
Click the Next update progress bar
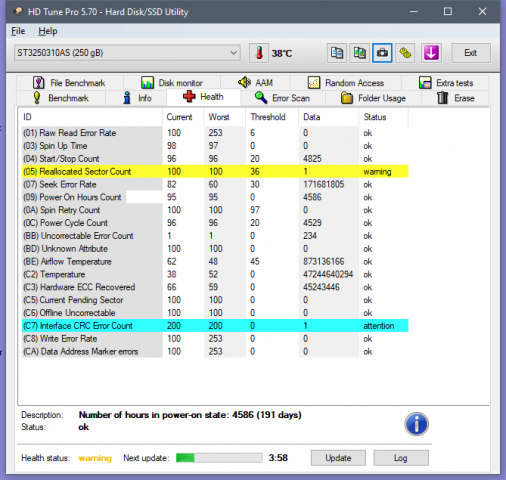tap(219, 458)
